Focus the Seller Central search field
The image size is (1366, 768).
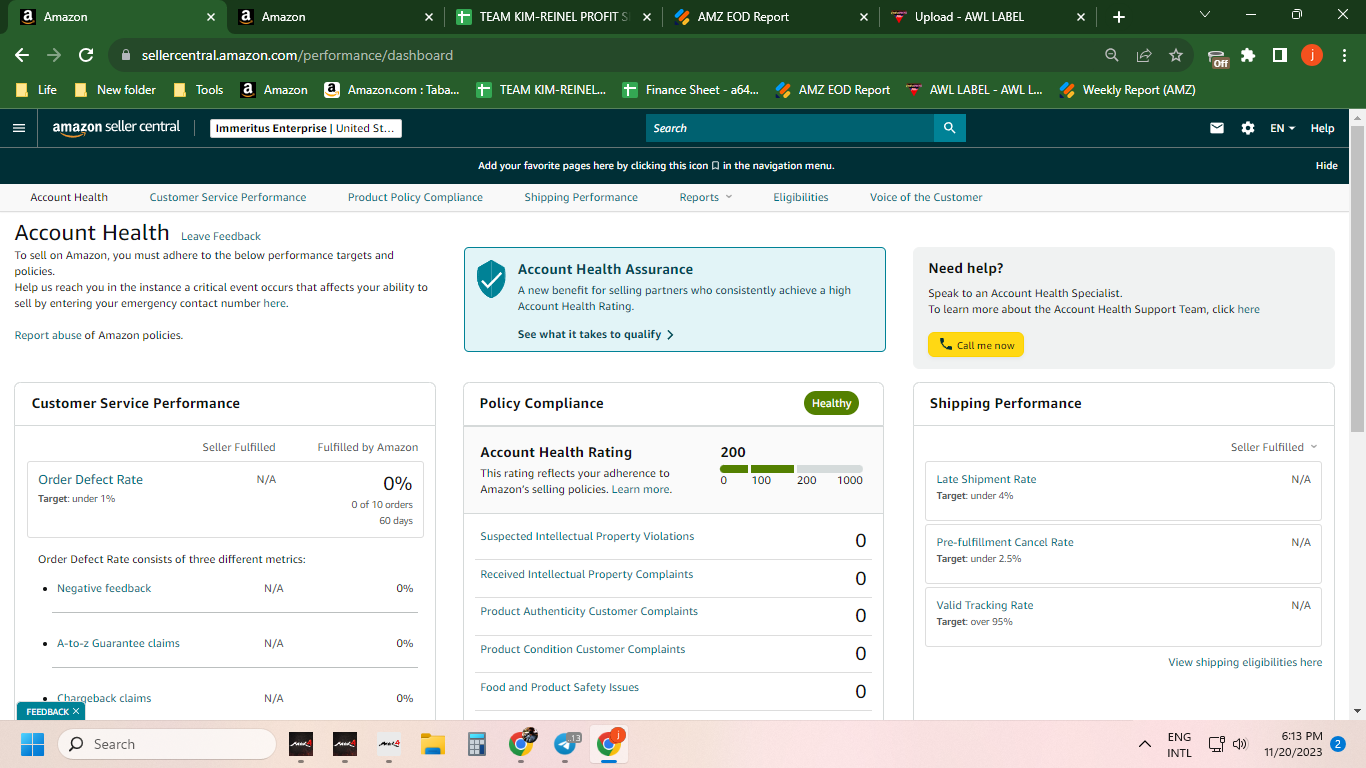(790, 128)
